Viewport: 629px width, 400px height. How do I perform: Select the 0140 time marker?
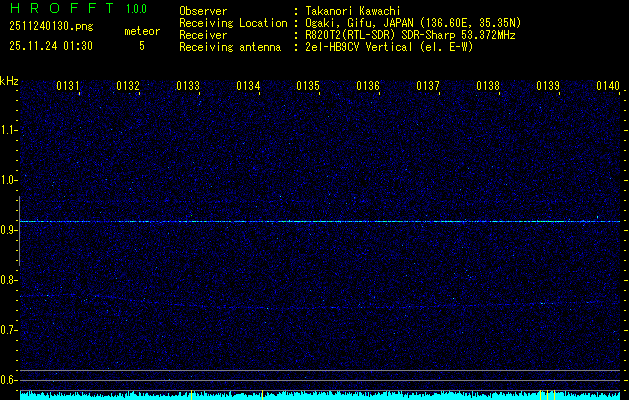pyautogui.click(x=608, y=87)
